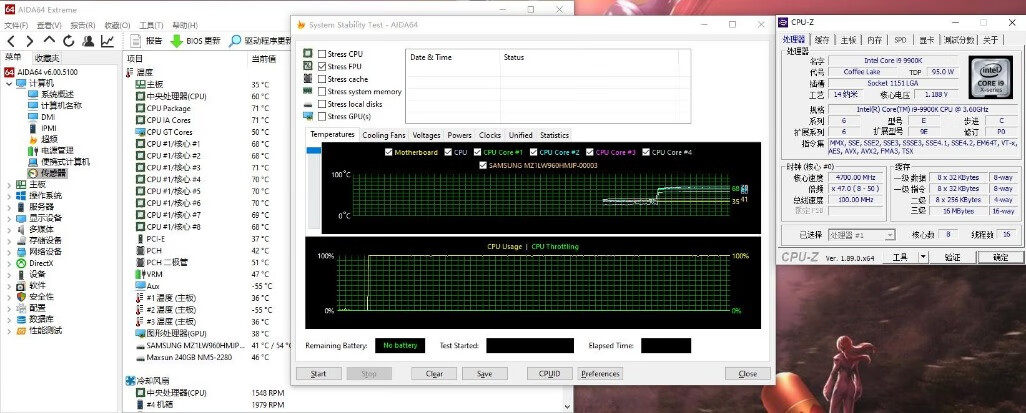Open the 缓存 tab in CPU-Z

pyautogui.click(x=822, y=40)
